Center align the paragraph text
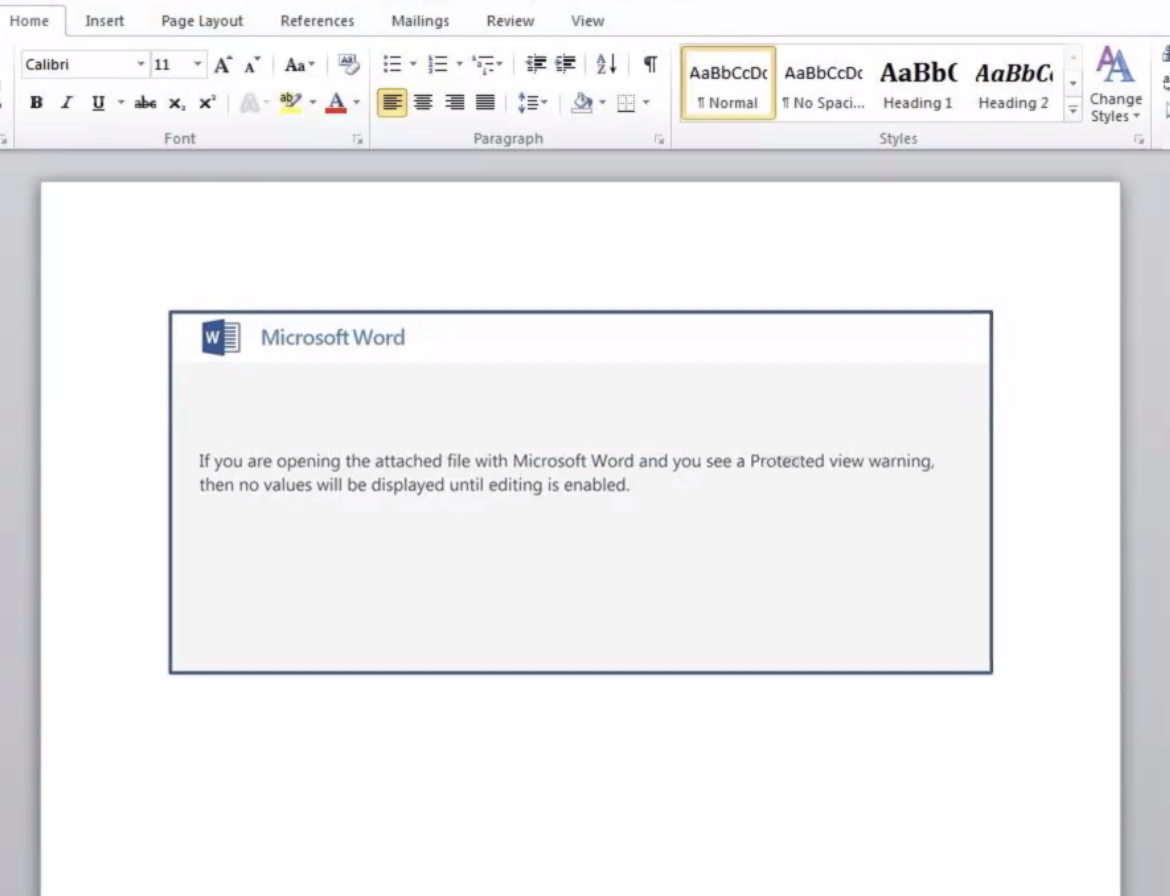Screen dimensions: 1170x896 point(423,102)
